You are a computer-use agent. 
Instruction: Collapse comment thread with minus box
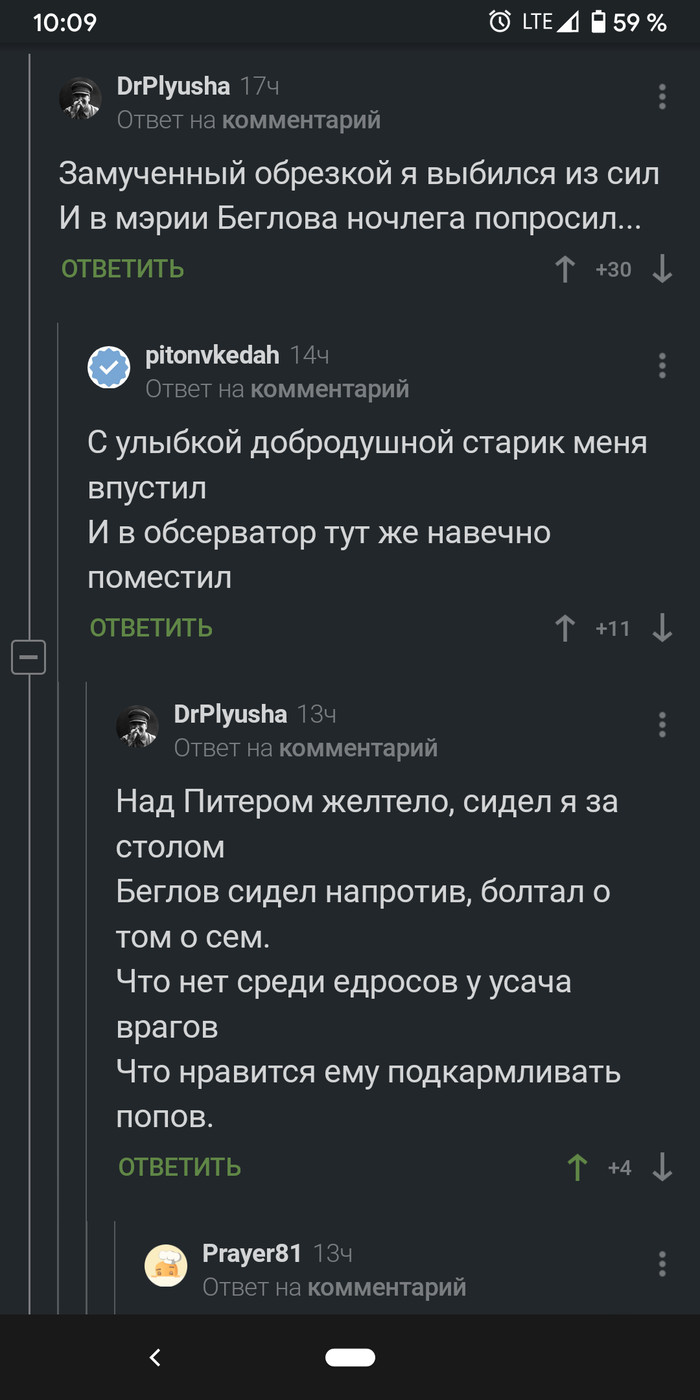pos(28,657)
